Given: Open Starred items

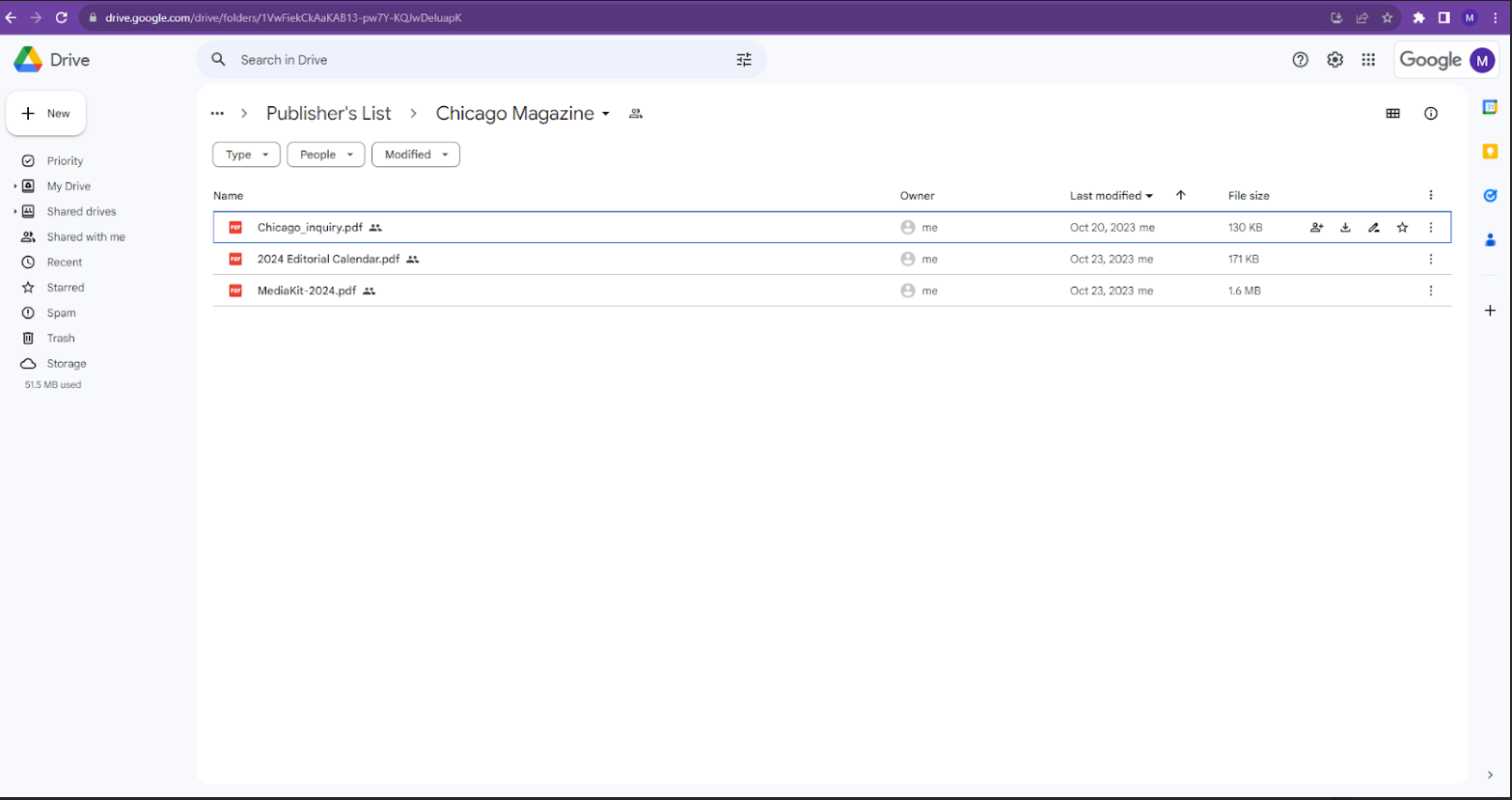Looking at the screenshot, I should tap(66, 288).
